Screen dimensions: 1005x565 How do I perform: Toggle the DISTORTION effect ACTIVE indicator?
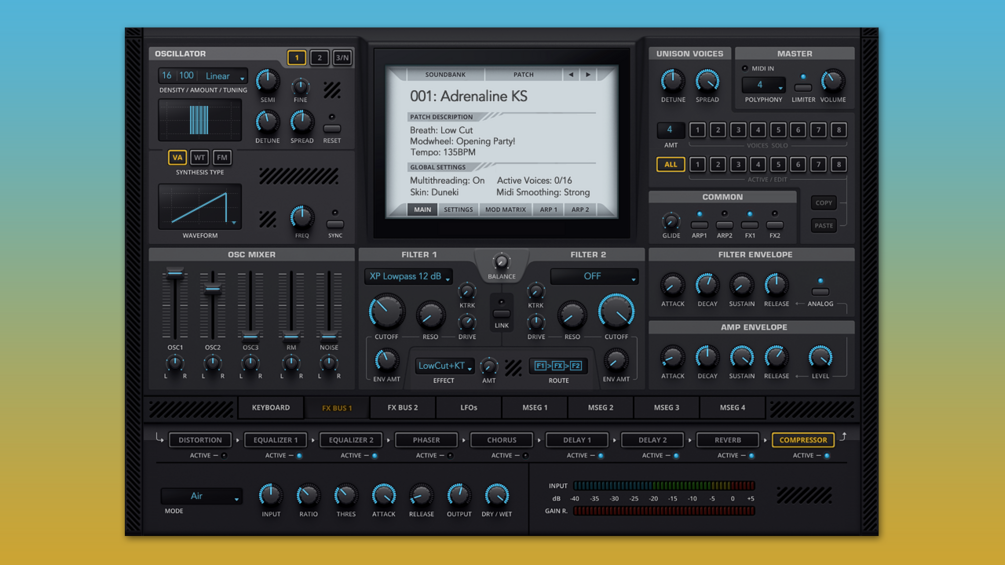(224, 456)
